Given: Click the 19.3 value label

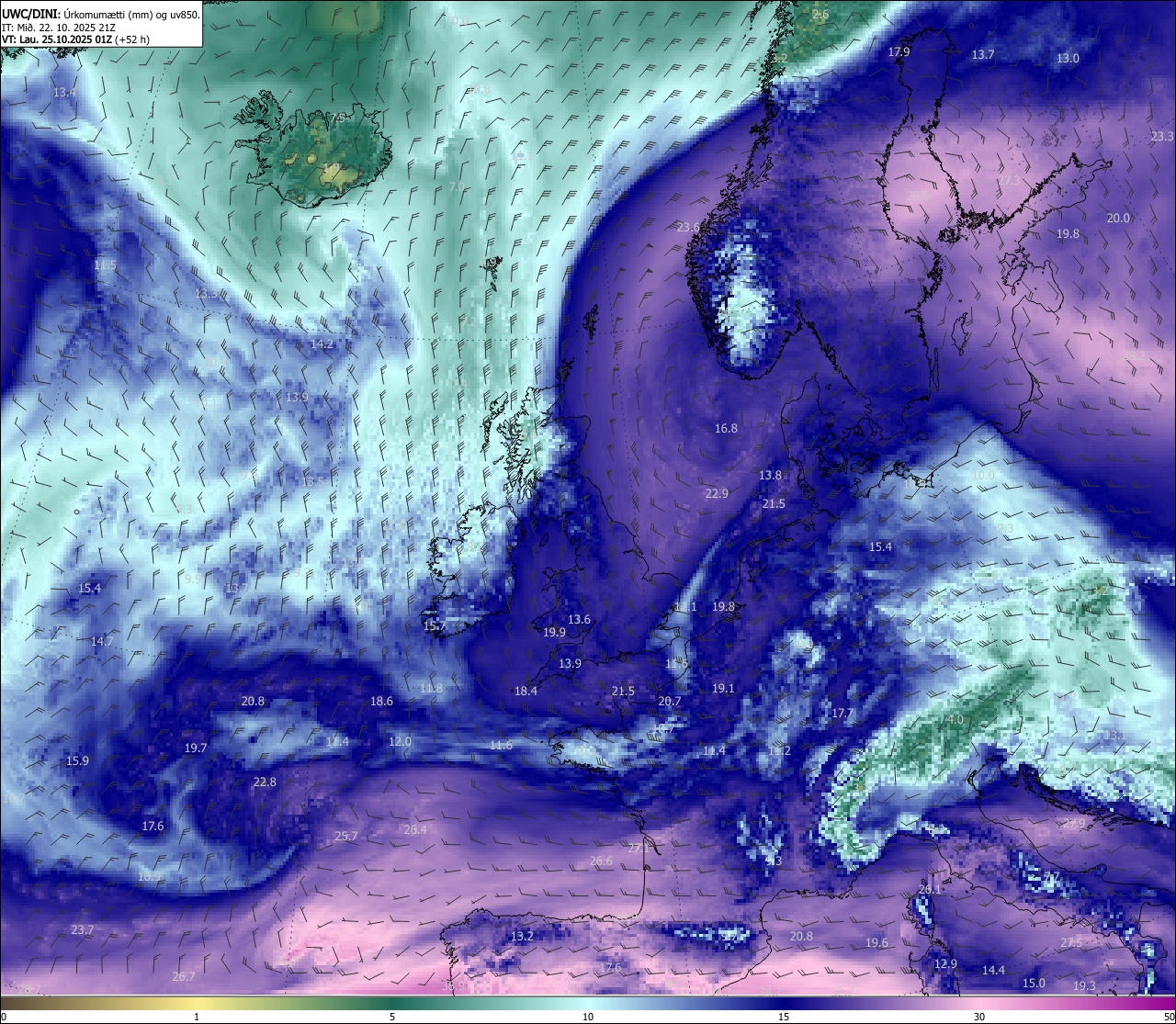Looking at the screenshot, I should 1084,985.
